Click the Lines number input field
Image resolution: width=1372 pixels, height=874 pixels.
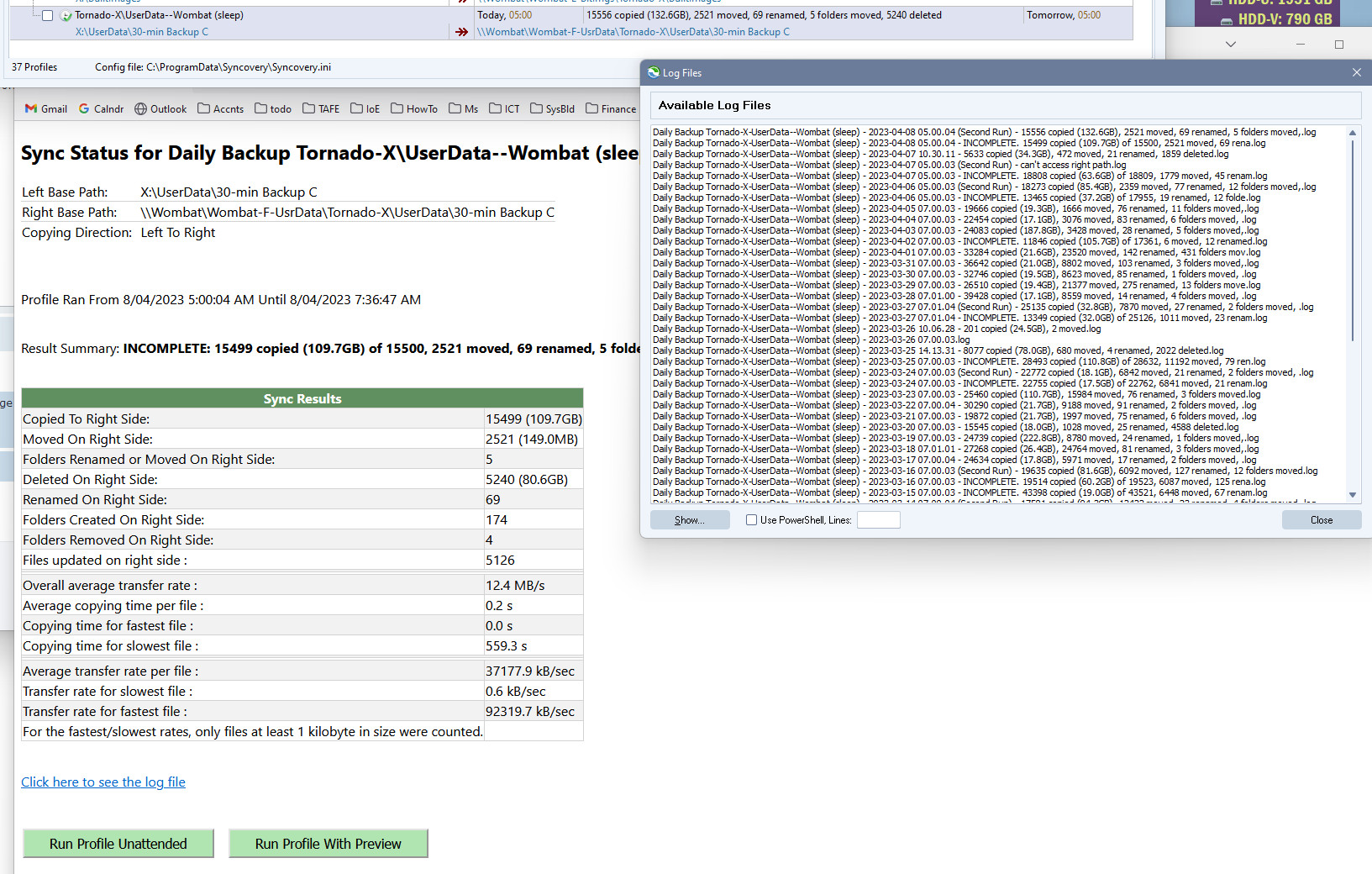tap(878, 520)
